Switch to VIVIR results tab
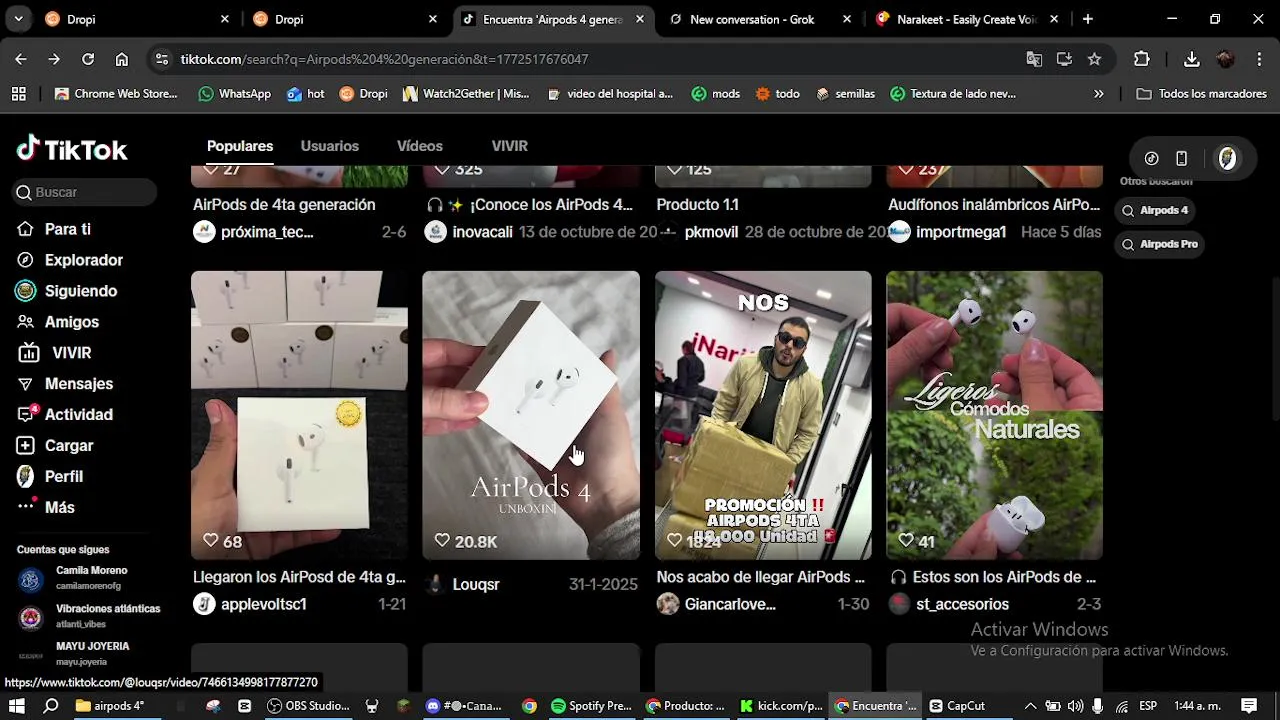The image size is (1280, 720). tap(509, 146)
